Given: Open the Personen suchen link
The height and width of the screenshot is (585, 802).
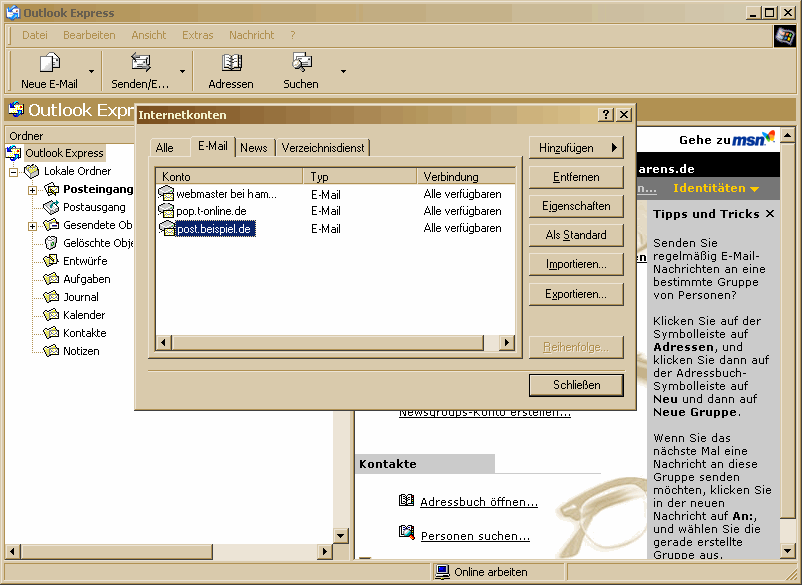Looking at the screenshot, I should (475, 536).
